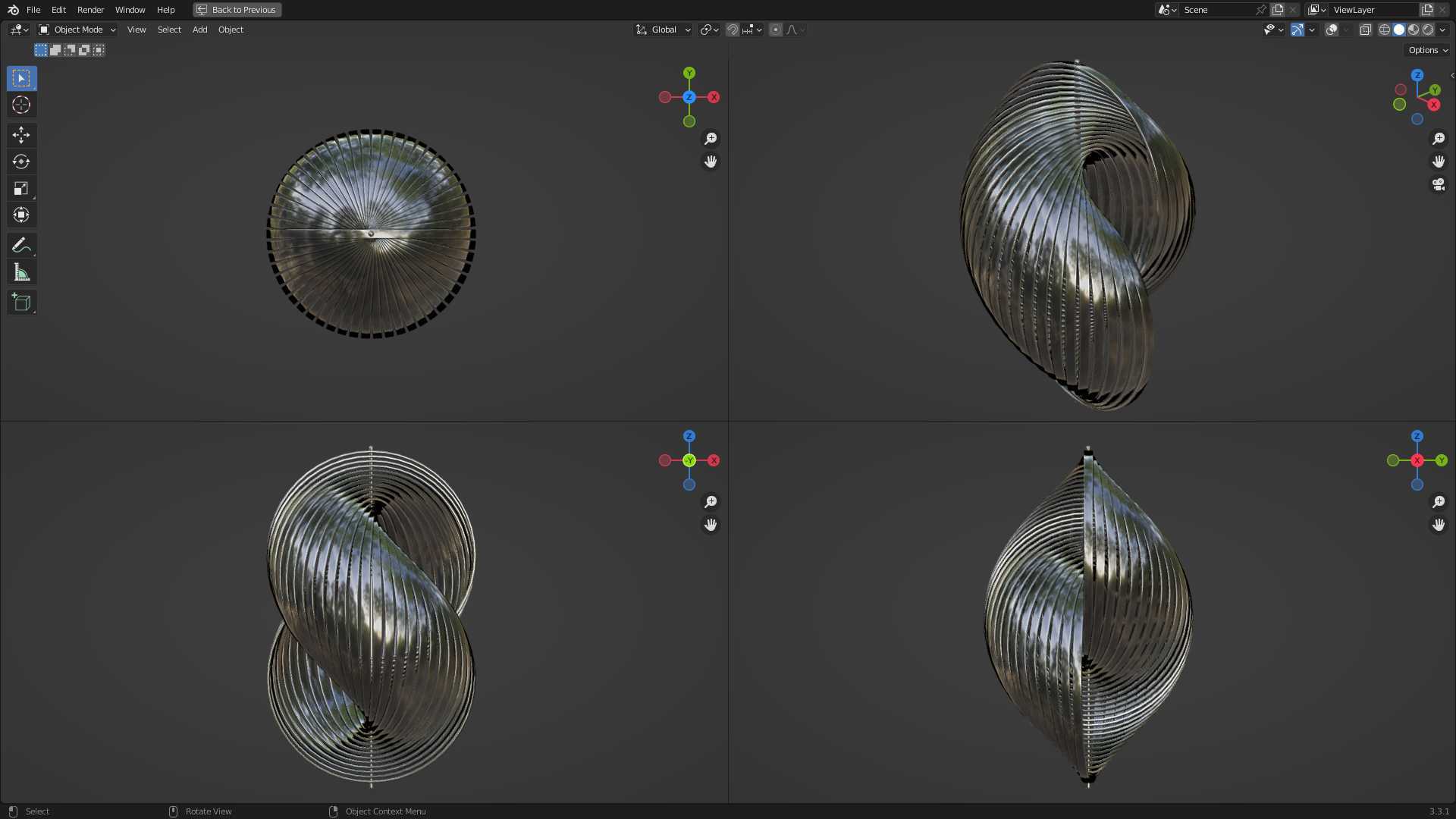Open the Window menu
1456x819 pixels.
pyautogui.click(x=130, y=10)
